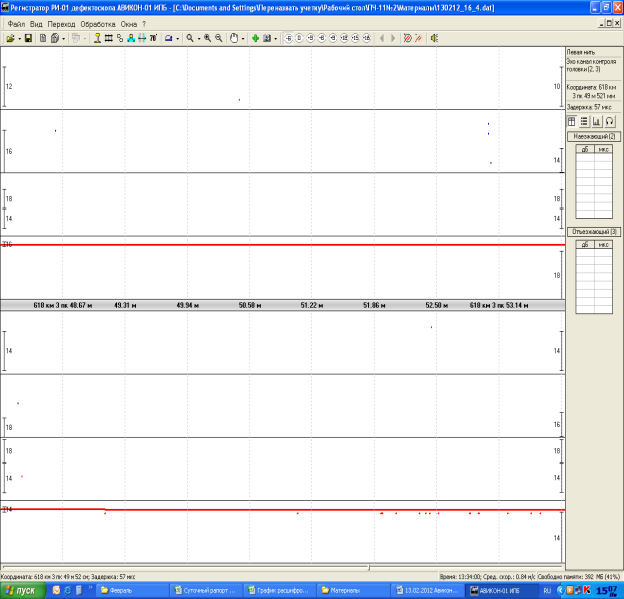This screenshot has height=599, width=624.
Task: Toggle the table view icon in right panel
Action: click(572, 121)
